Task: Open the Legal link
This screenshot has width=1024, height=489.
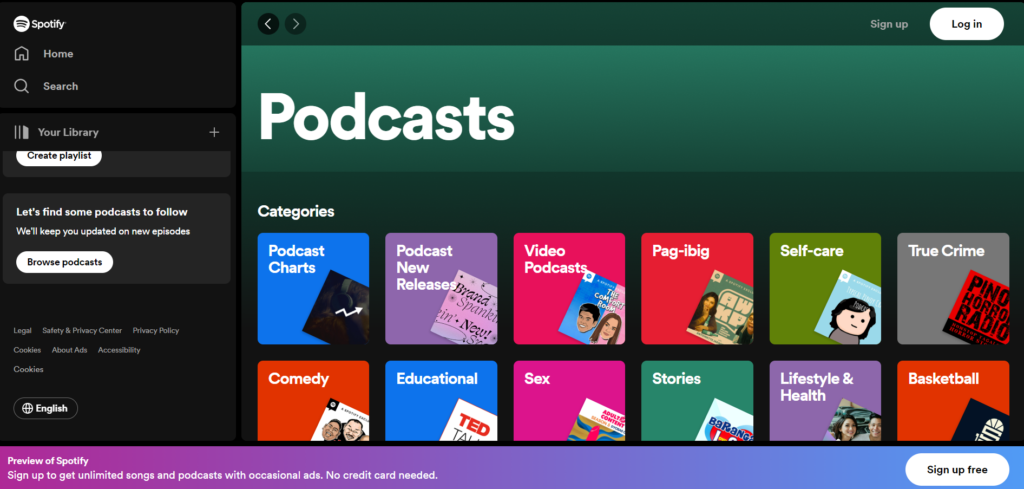Action: 22,330
